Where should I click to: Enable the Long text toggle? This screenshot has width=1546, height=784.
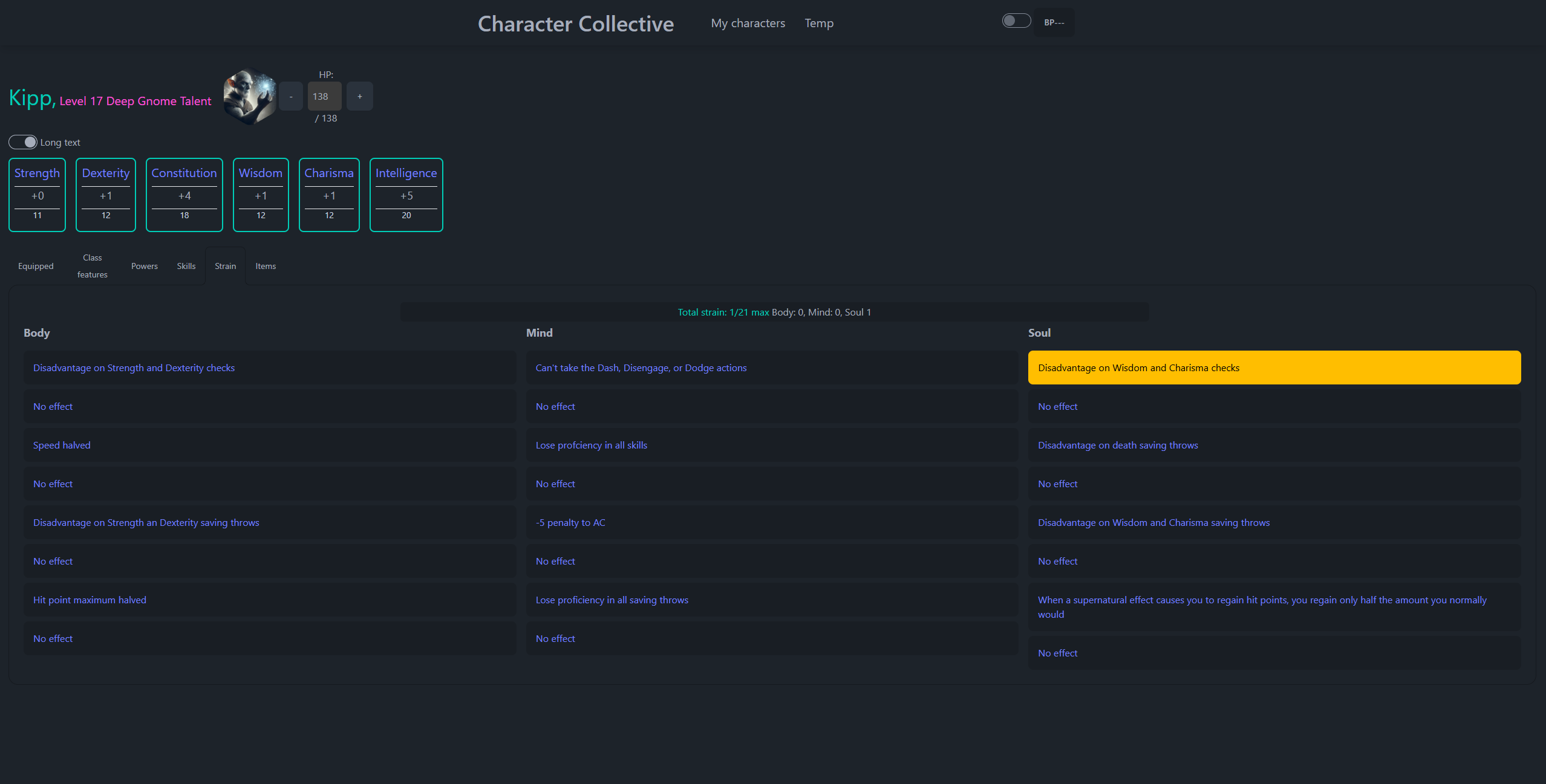22,141
